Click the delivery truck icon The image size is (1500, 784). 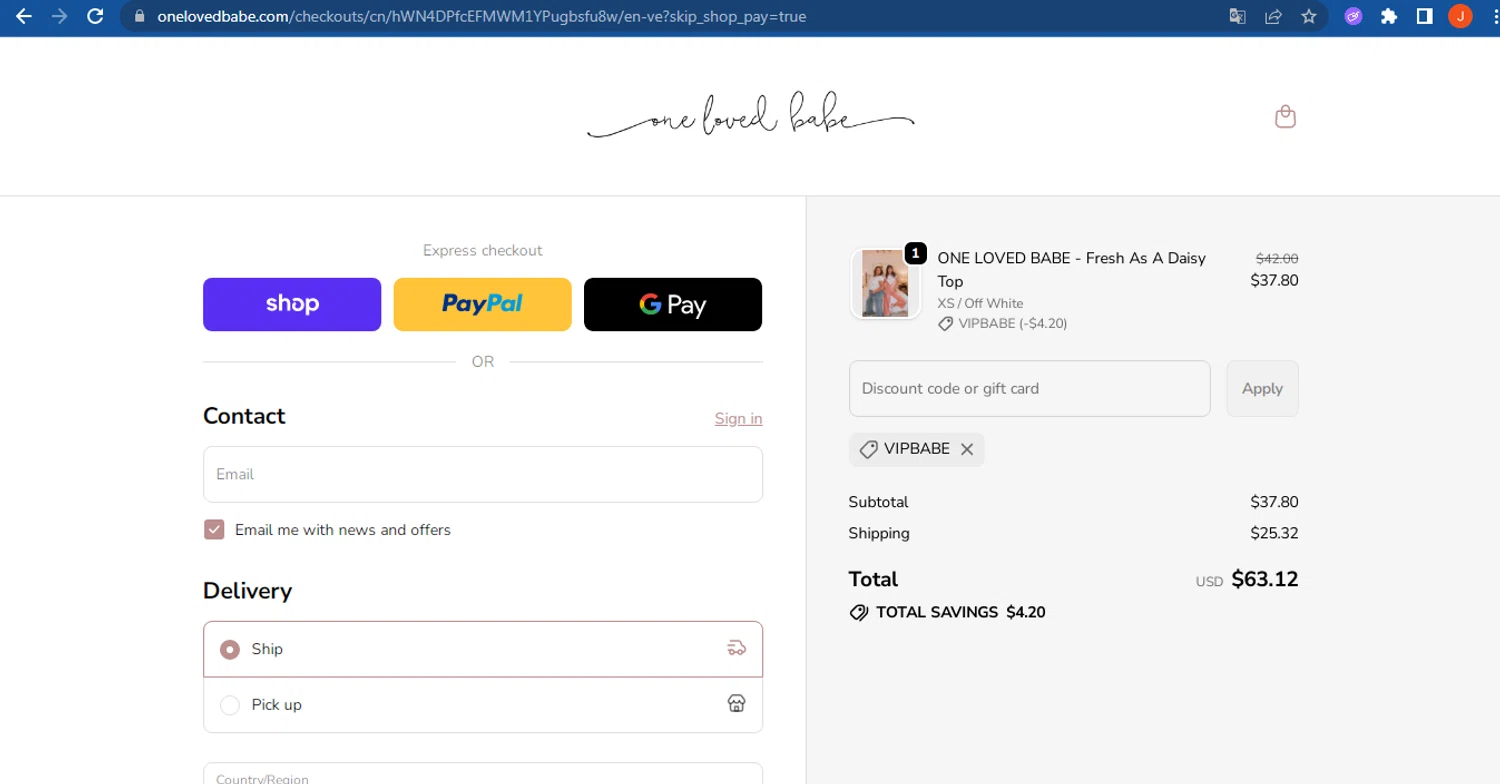coord(736,648)
